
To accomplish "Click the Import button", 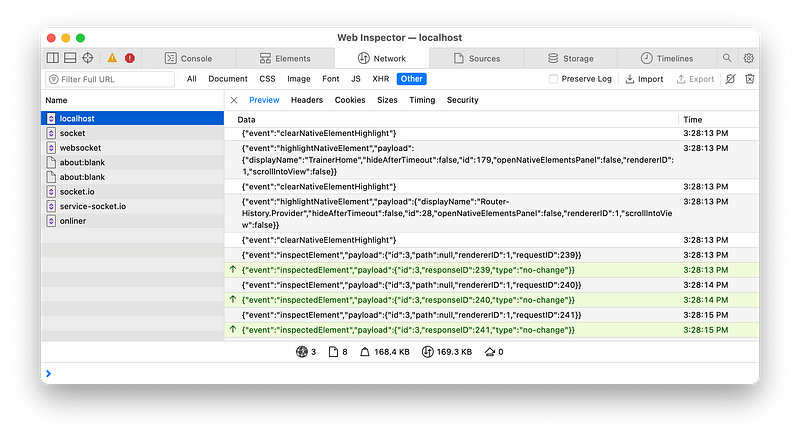I will click(644, 79).
